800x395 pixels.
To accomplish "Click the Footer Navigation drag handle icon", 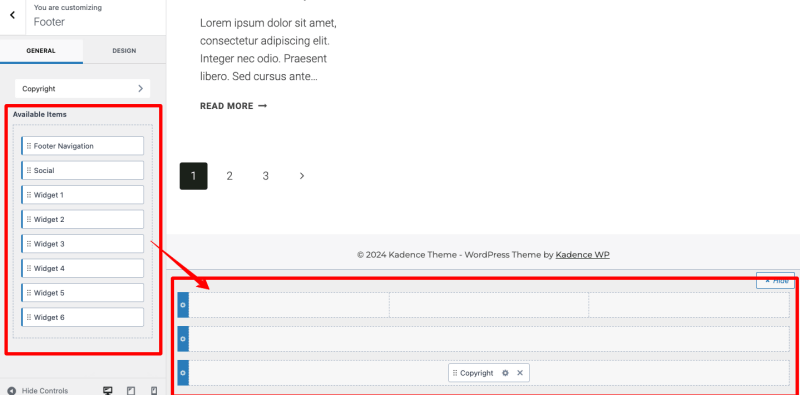I will (x=29, y=146).
